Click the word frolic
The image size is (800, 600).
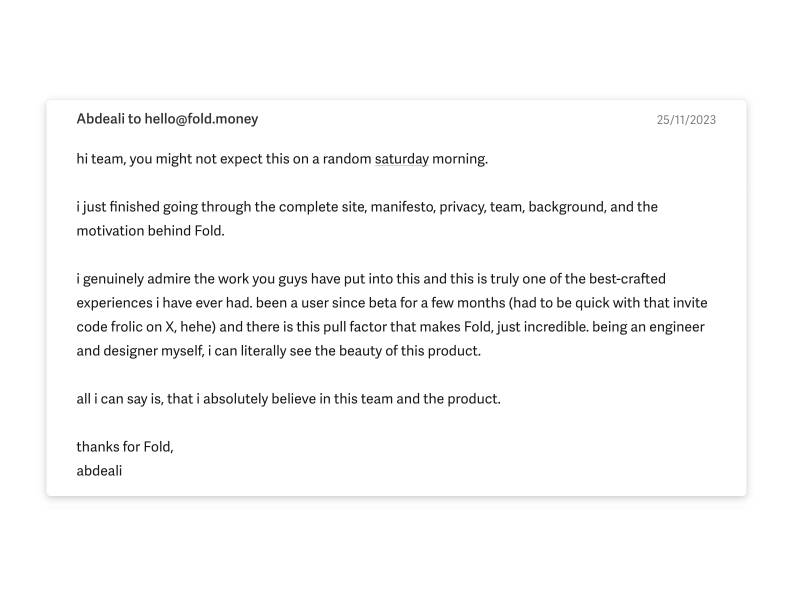point(130,327)
